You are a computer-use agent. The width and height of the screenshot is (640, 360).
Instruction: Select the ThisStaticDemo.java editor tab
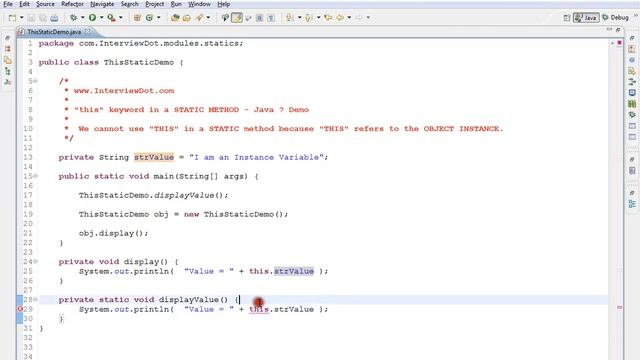[54, 31]
